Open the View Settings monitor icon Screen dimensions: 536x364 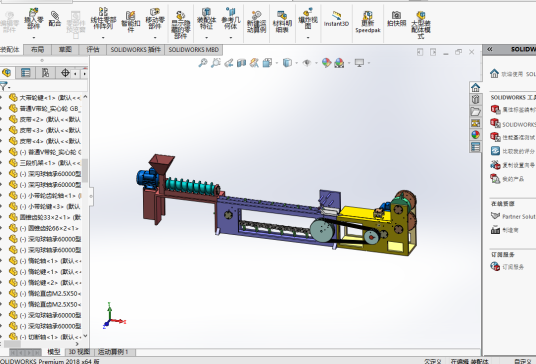pos(359,63)
